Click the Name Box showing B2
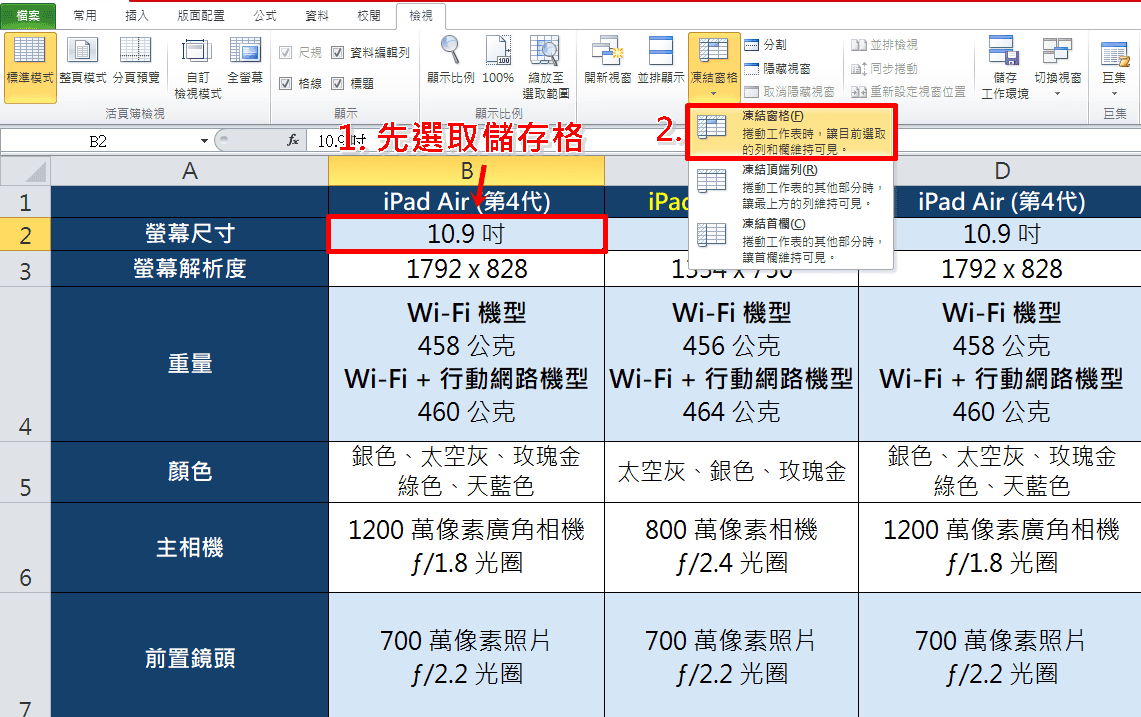1141x717 pixels. click(98, 140)
